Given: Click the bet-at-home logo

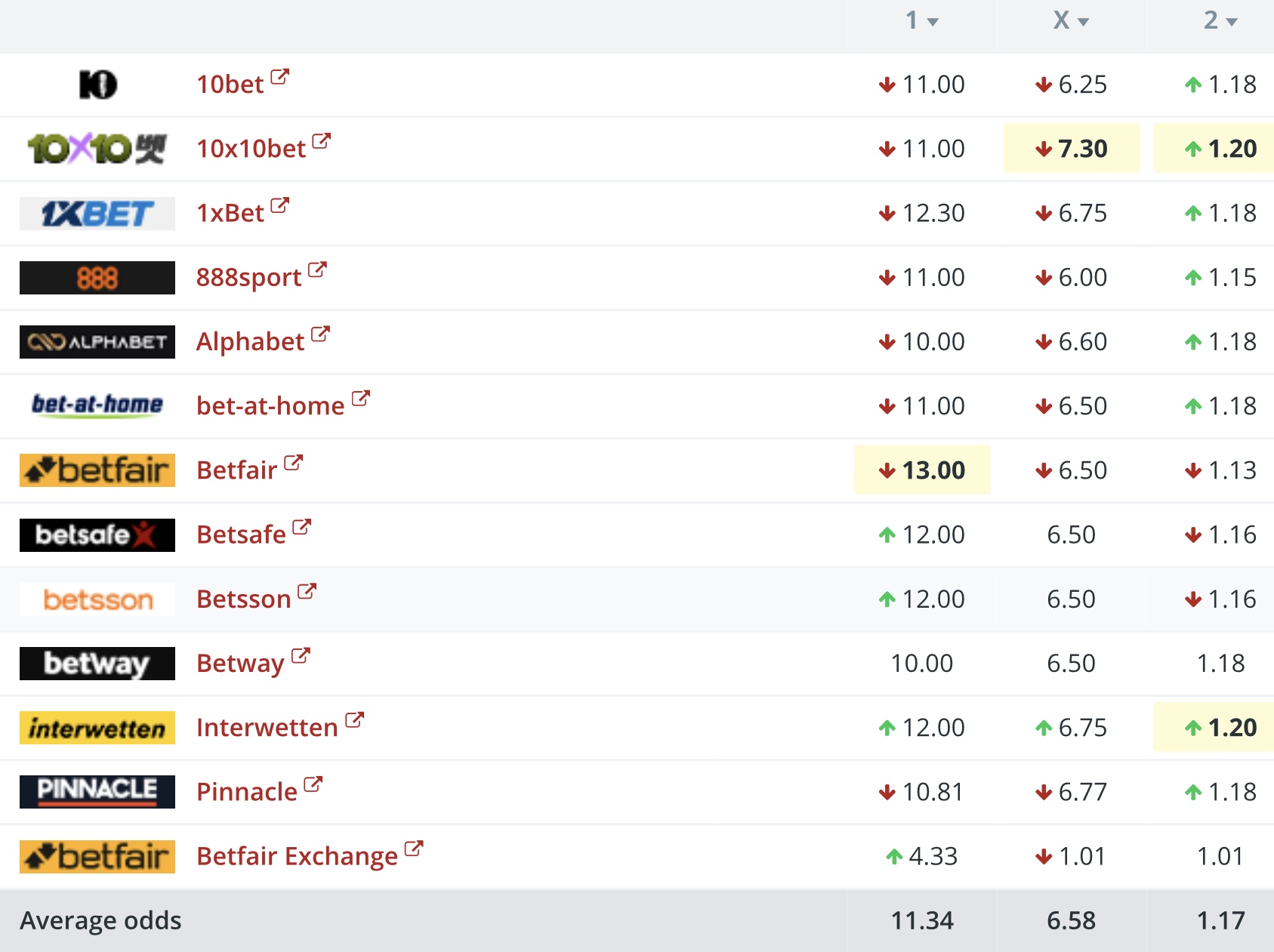Looking at the screenshot, I should click(x=97, y=406).
